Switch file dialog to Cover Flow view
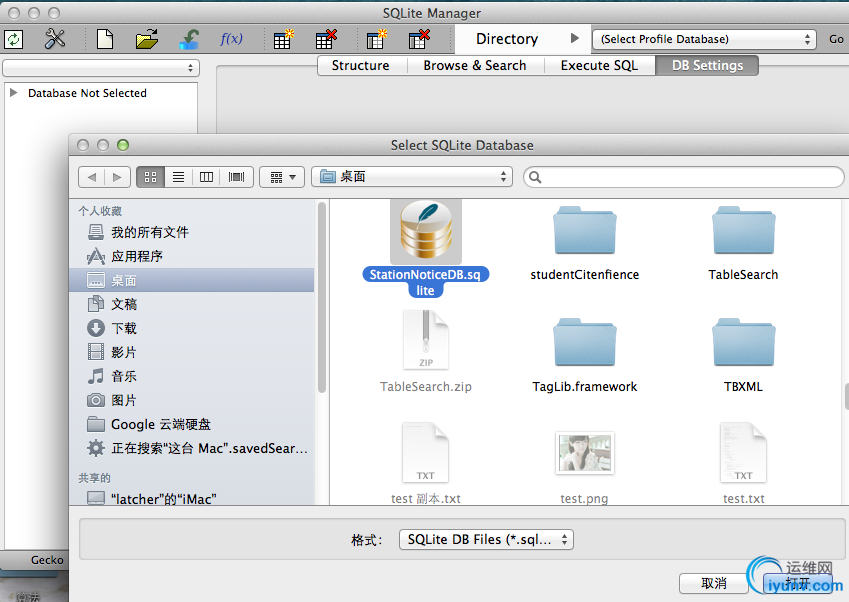The width and height of the screenshot is (849, 602). pyautogui.click(x=237, y=177)
